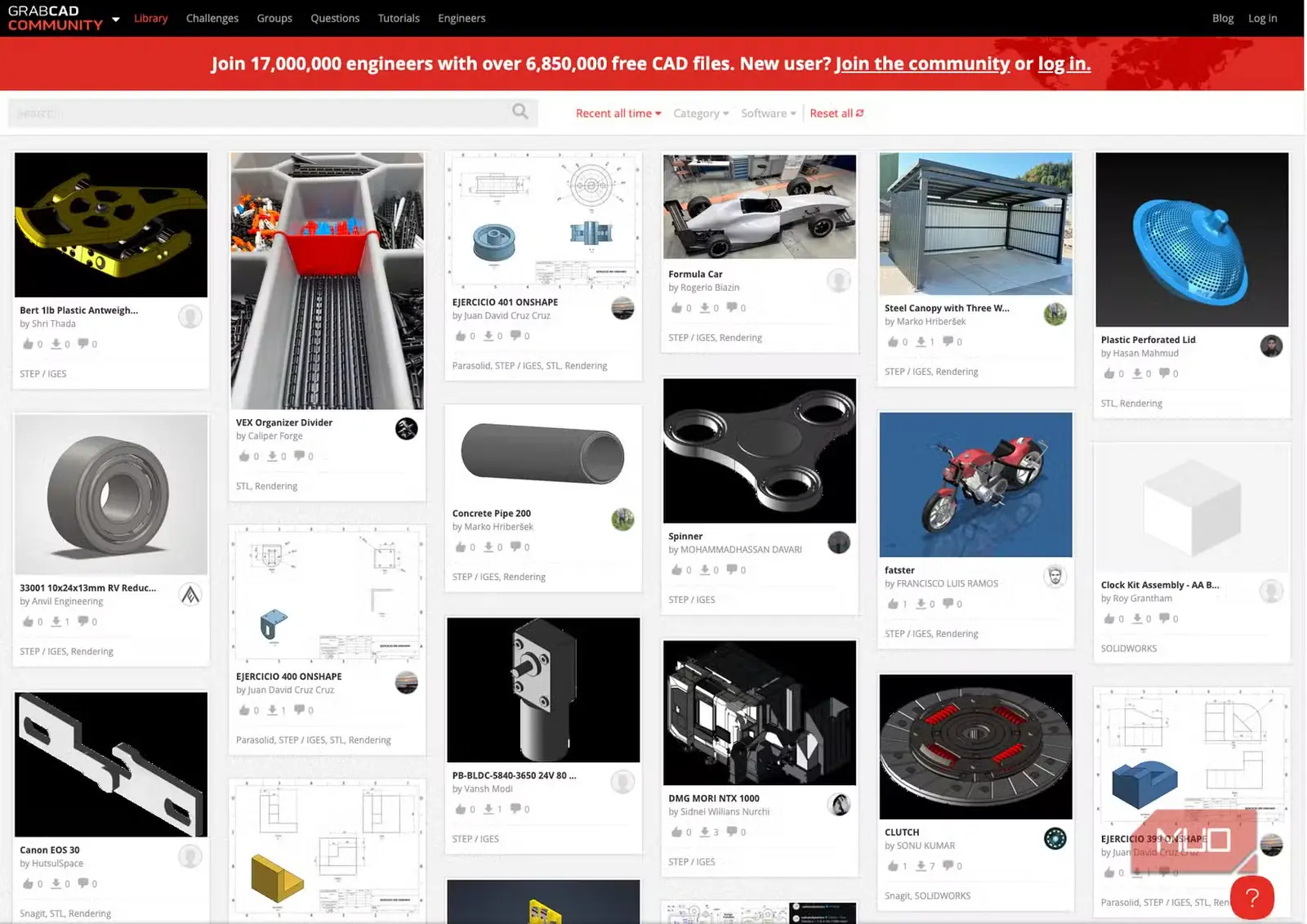Open the Steel Canopy photo thumbnail
1307x924 pixels.
[x=975, y=224]
